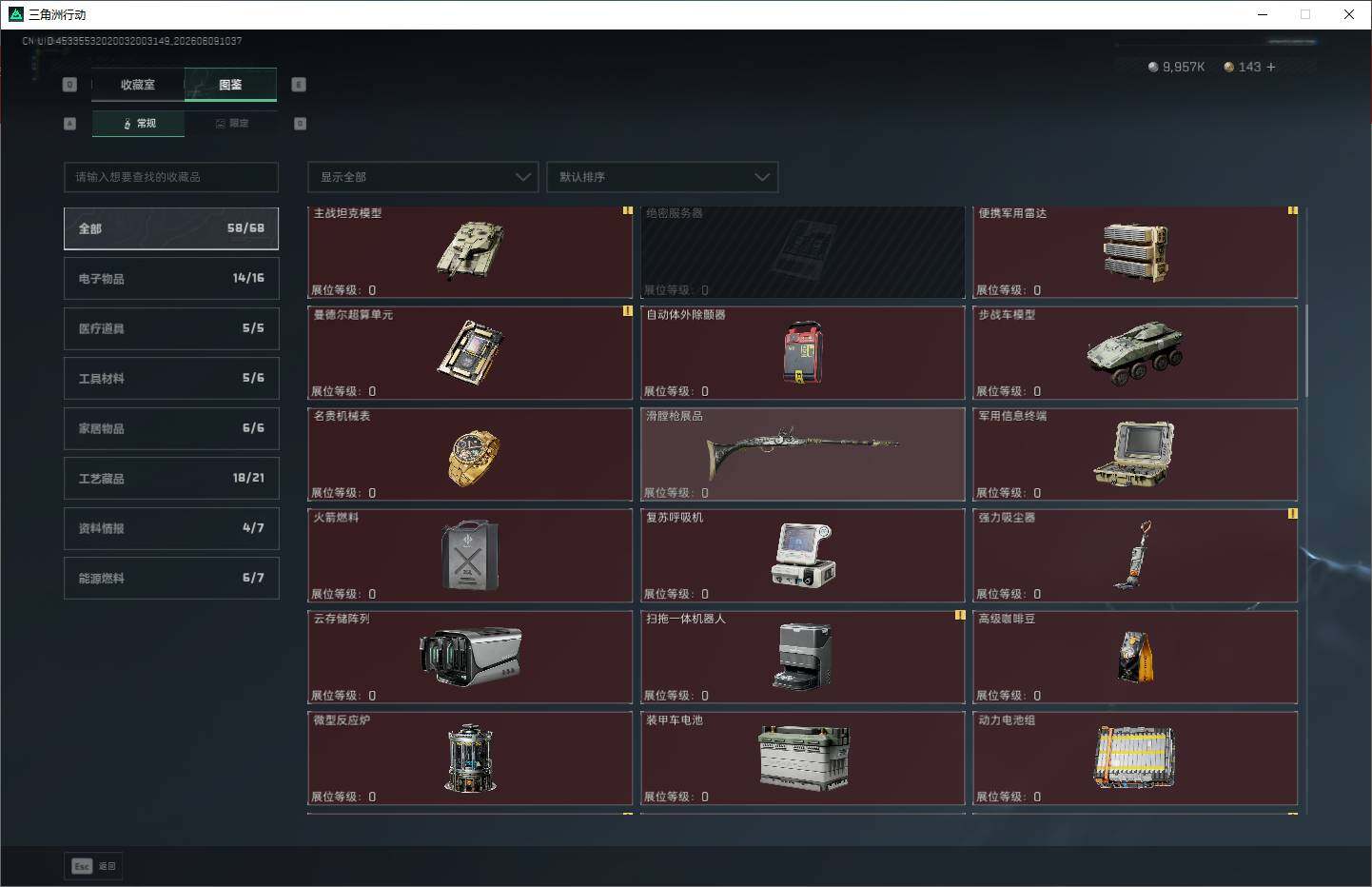Screen dimensions: 1372x887
Task: Open the 便携军用雷达 radar item
Action: pos(1135,252)
